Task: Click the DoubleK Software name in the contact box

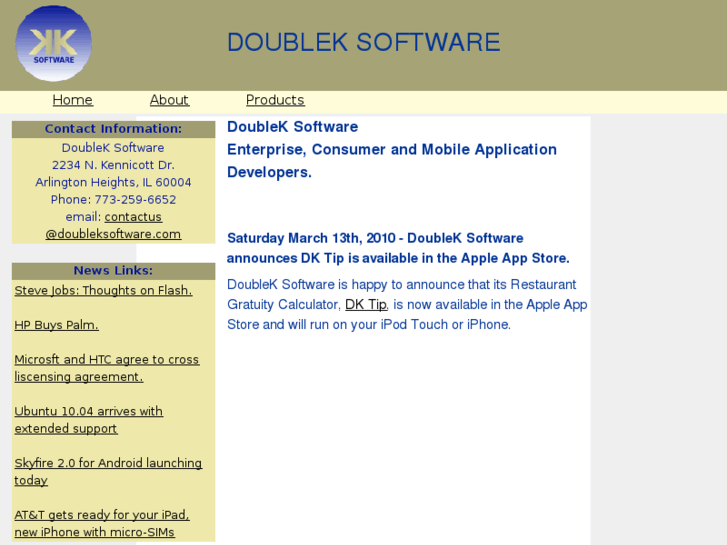Action: (x=113, y=148)
